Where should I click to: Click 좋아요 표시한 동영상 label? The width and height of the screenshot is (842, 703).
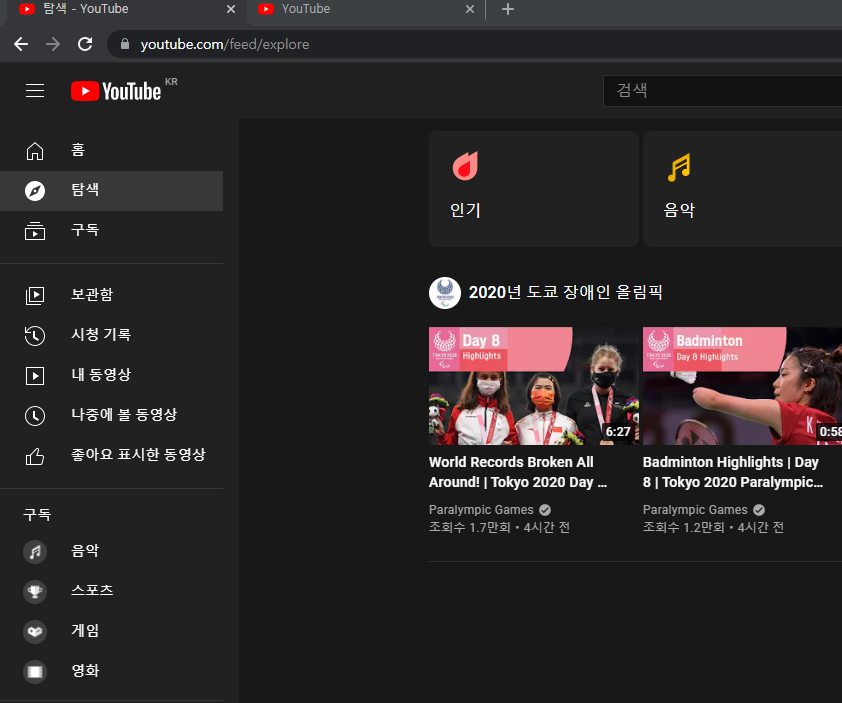(x=139, y=455)
